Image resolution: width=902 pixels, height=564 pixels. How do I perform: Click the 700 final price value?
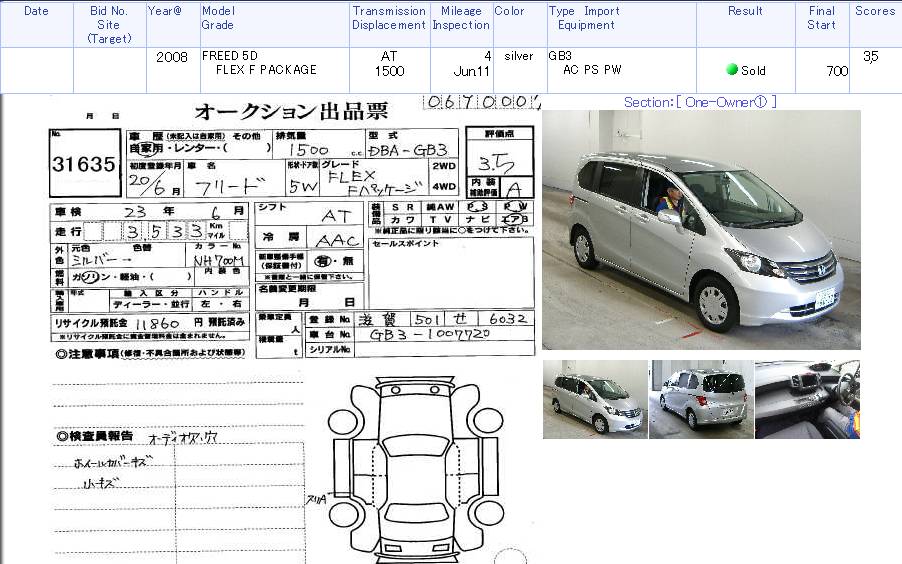click(x=837, y=71)
